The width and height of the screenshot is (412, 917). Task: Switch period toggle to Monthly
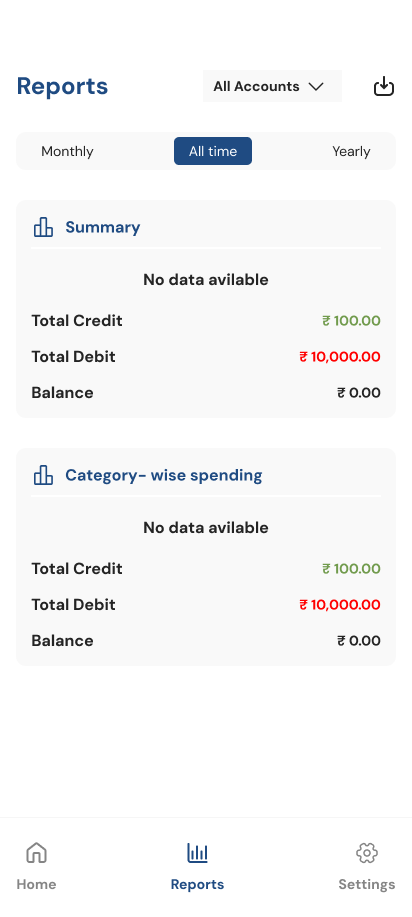point(67,151)
